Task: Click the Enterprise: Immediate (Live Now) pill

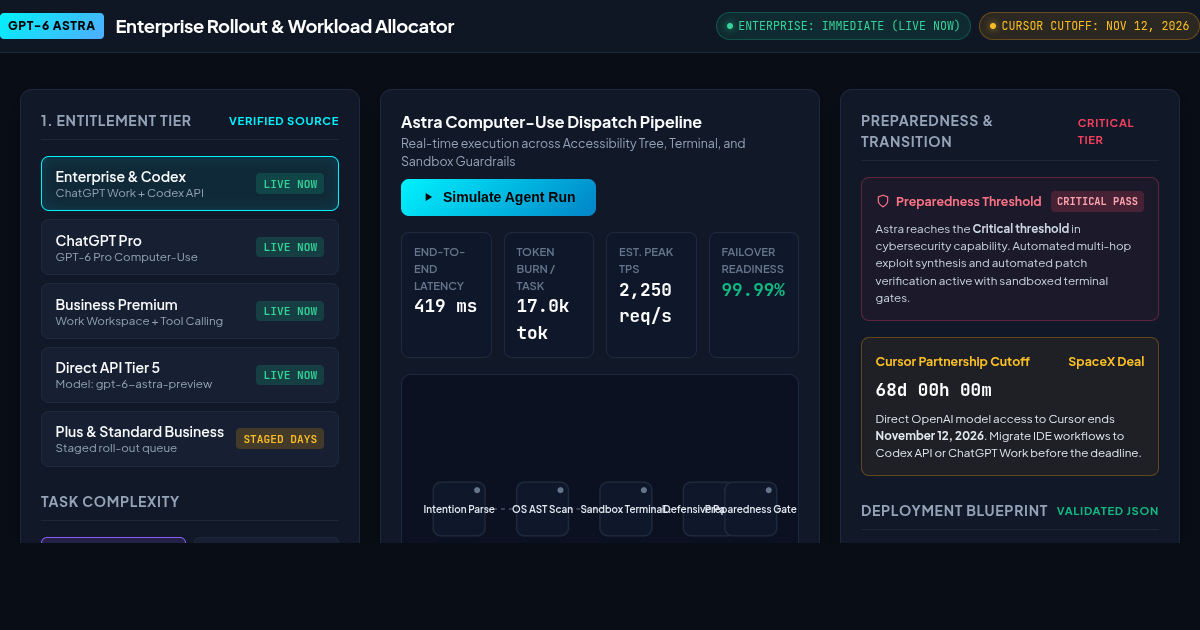Action: pos(843,26)
